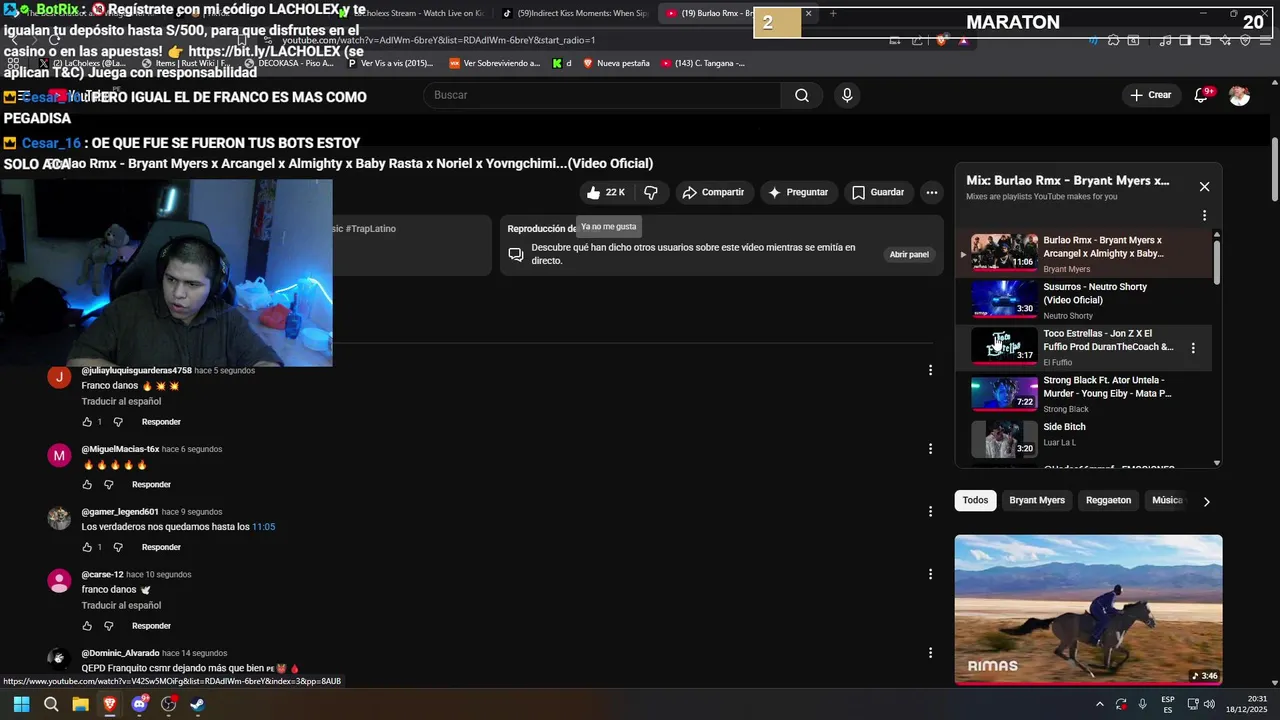
Task: Open Windows taskbar search
Action: 51,704
